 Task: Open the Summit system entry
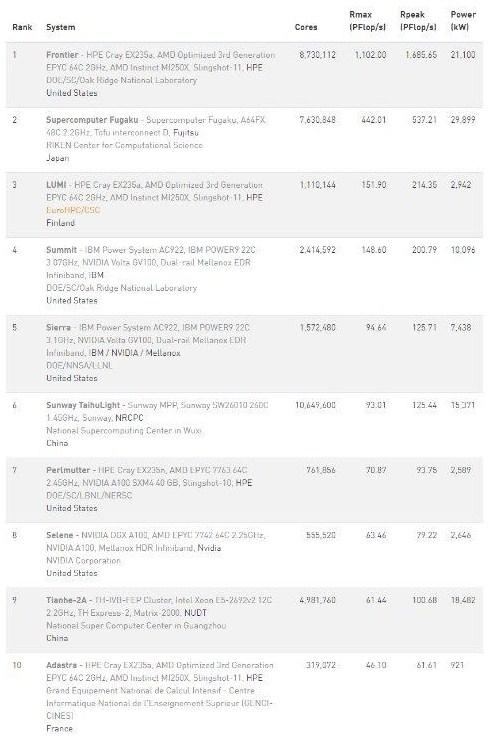(61, 250)
